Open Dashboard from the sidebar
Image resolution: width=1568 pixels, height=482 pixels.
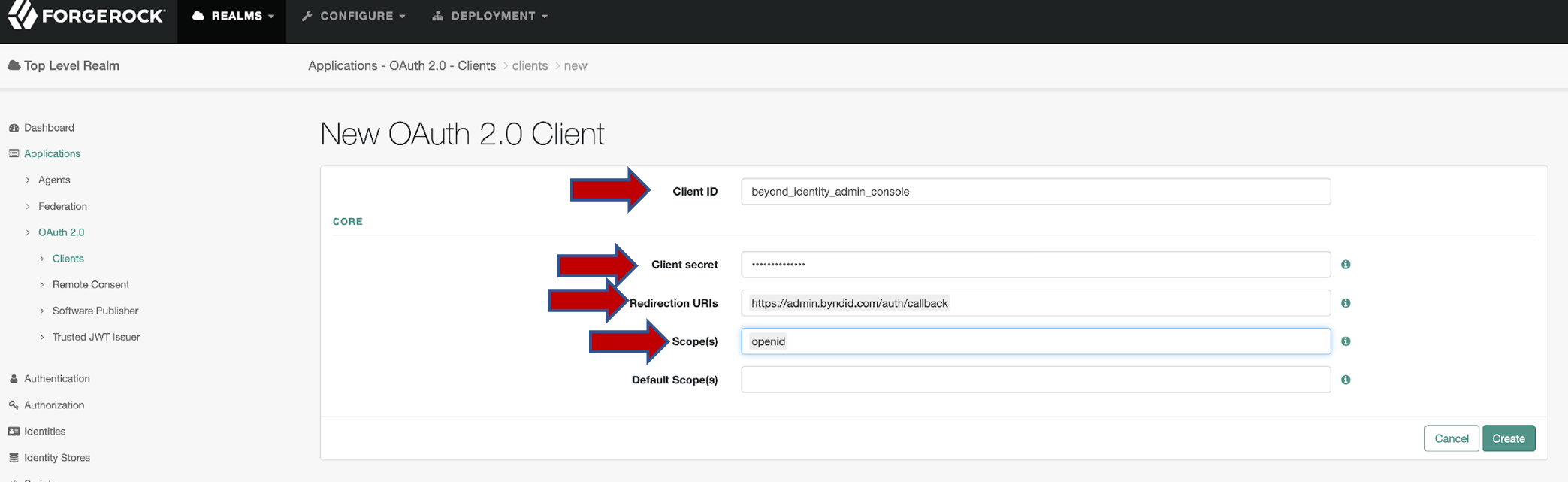click(x=49, y=128)
